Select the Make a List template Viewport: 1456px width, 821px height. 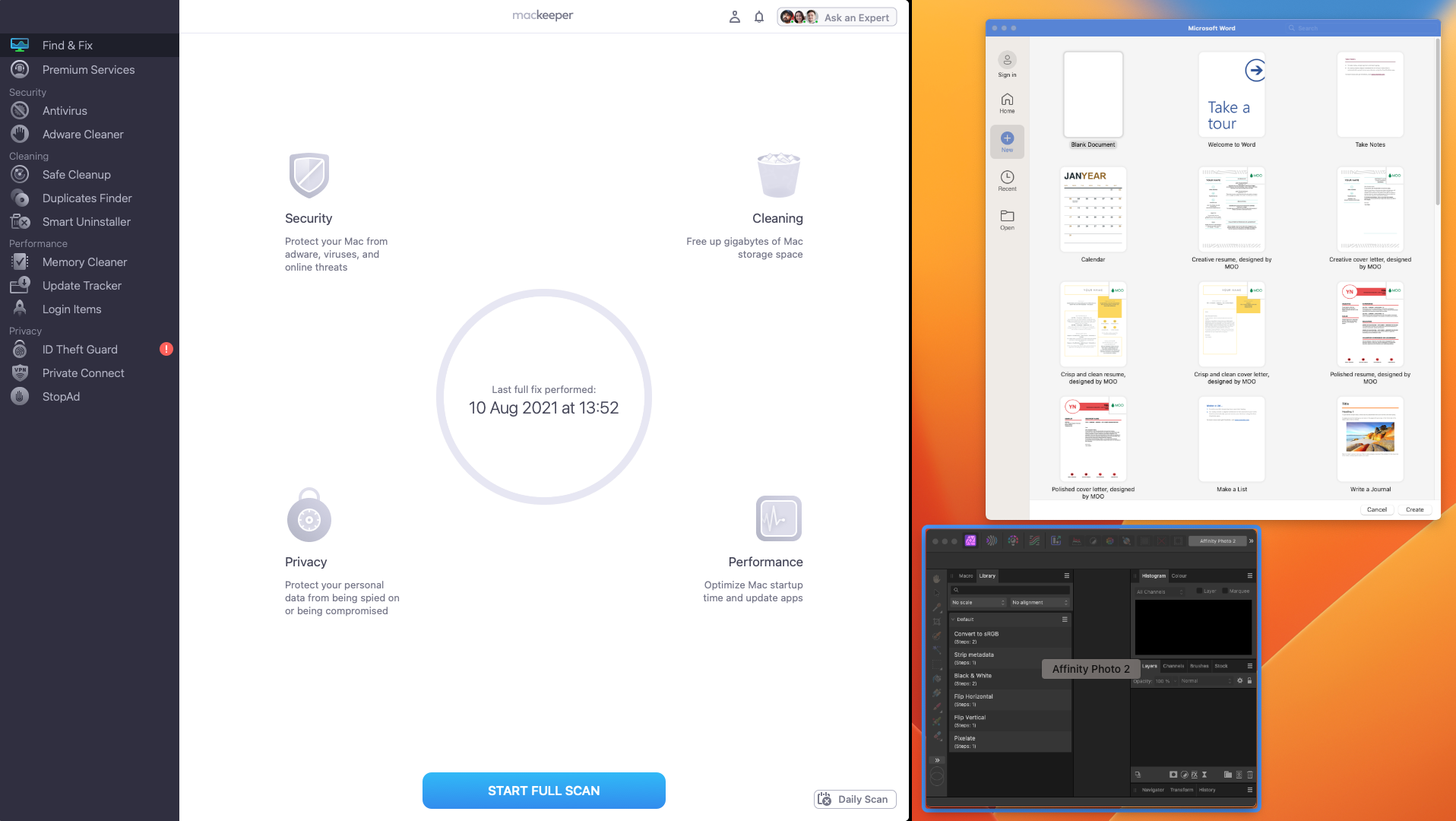click(x=1231, y=439)
